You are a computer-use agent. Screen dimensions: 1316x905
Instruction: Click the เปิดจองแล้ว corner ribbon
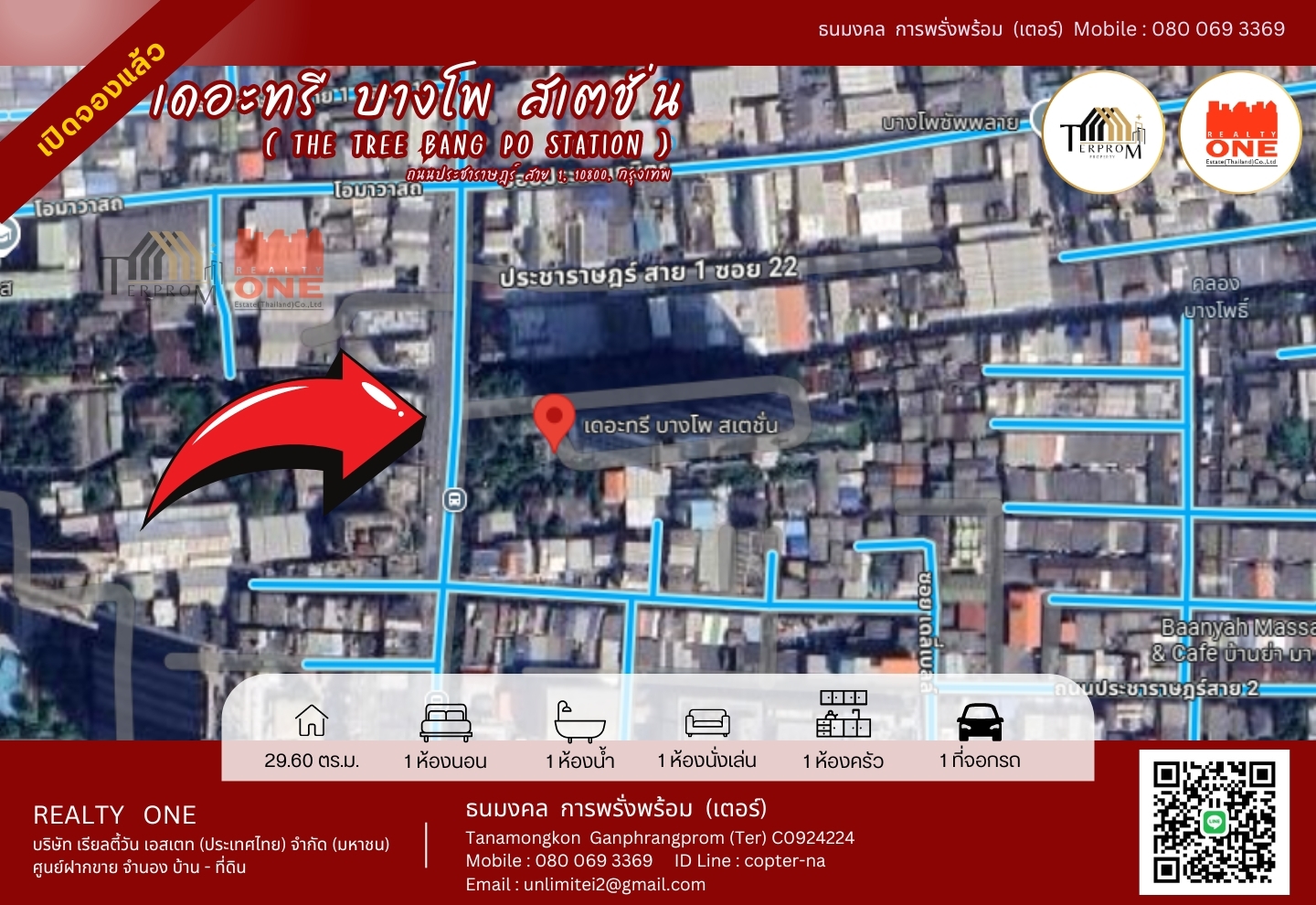[101, 98]
